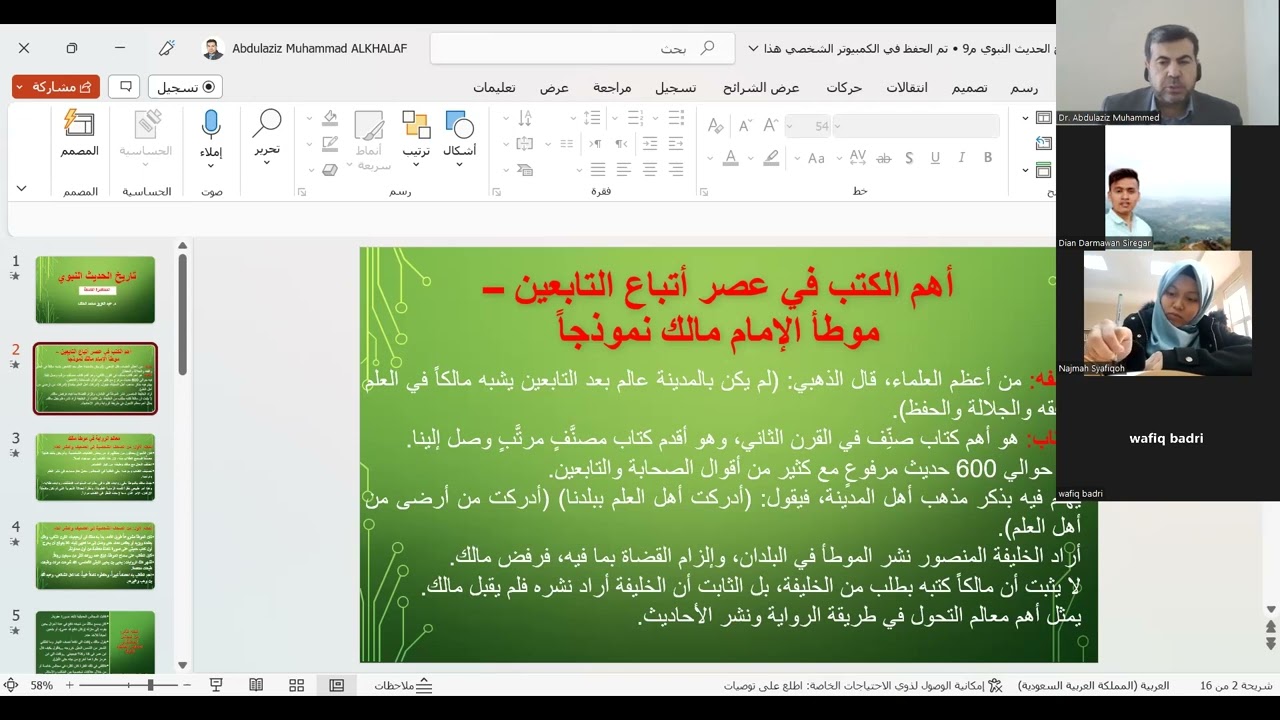Screen dimensions: 1280x720
Task: Open the Transitions (انتقالات) tab
Action: pyautogui.click(x=907, y=88)
